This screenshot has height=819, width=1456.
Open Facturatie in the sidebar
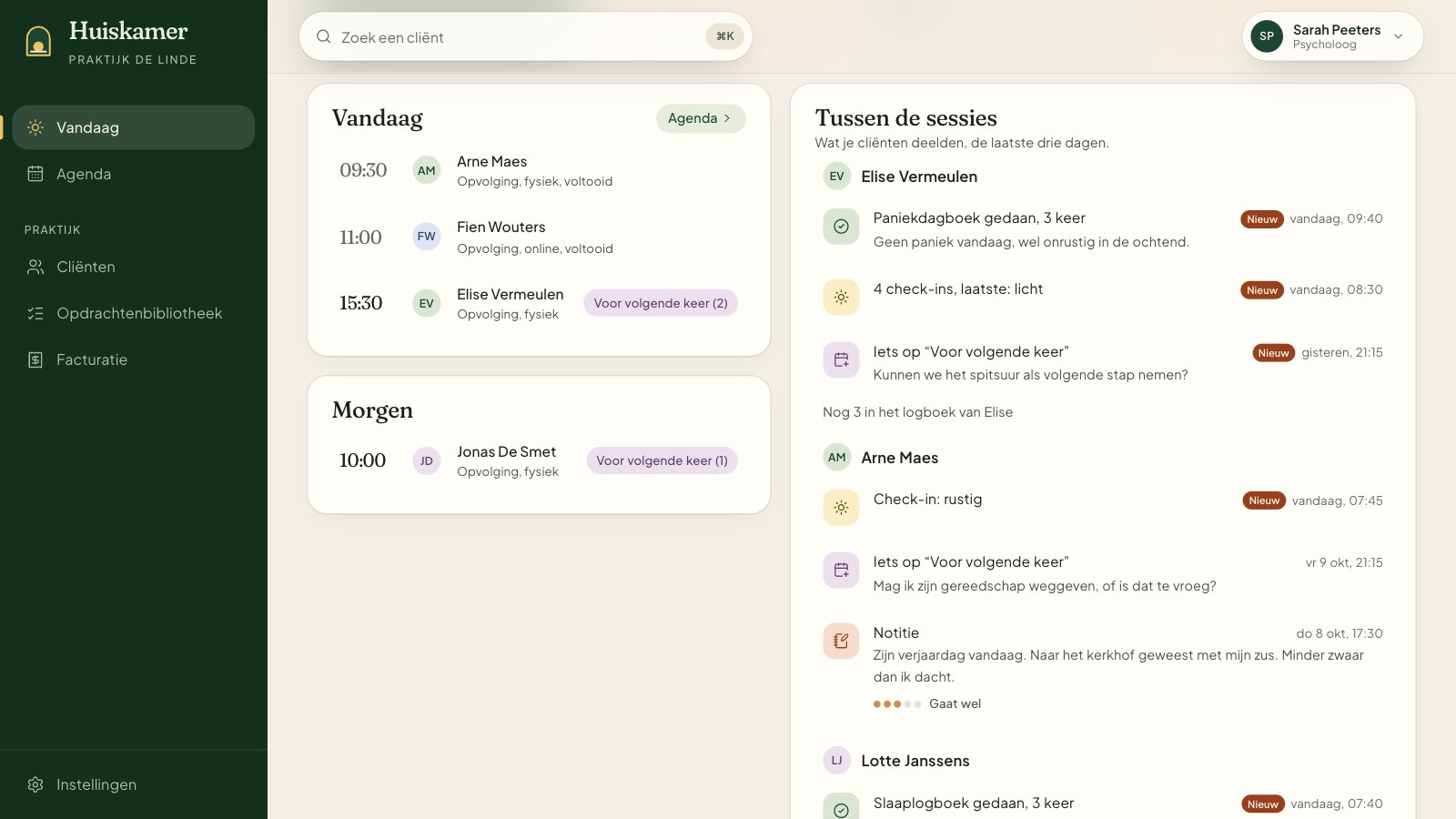(x=134, y=359)
